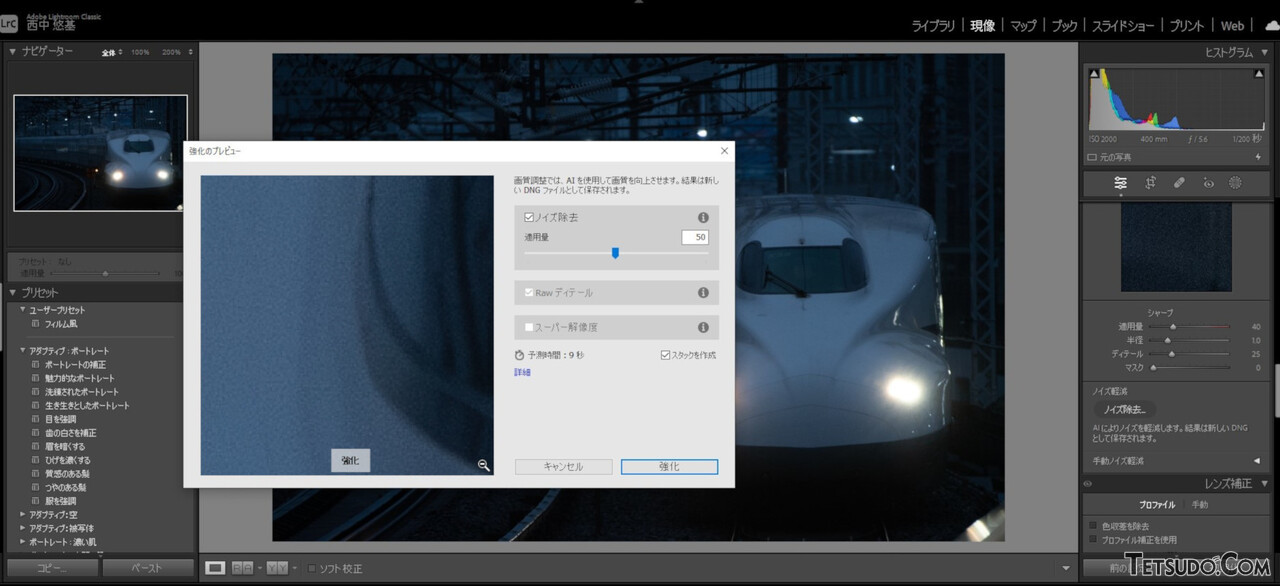Open the プリント module
This screenshot has width=1280, height=586.
coord(1187,26)
